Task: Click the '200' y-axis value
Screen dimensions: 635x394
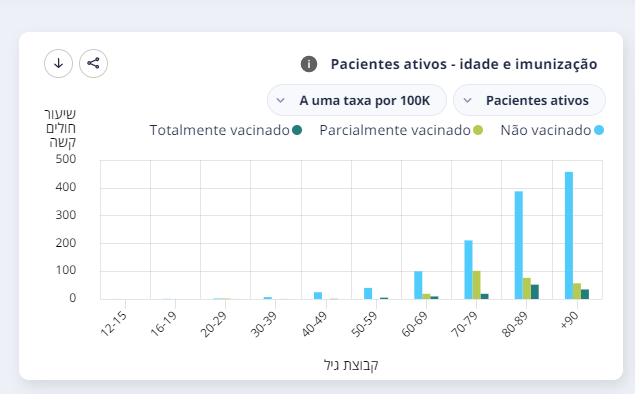Action: pos(66,243)
